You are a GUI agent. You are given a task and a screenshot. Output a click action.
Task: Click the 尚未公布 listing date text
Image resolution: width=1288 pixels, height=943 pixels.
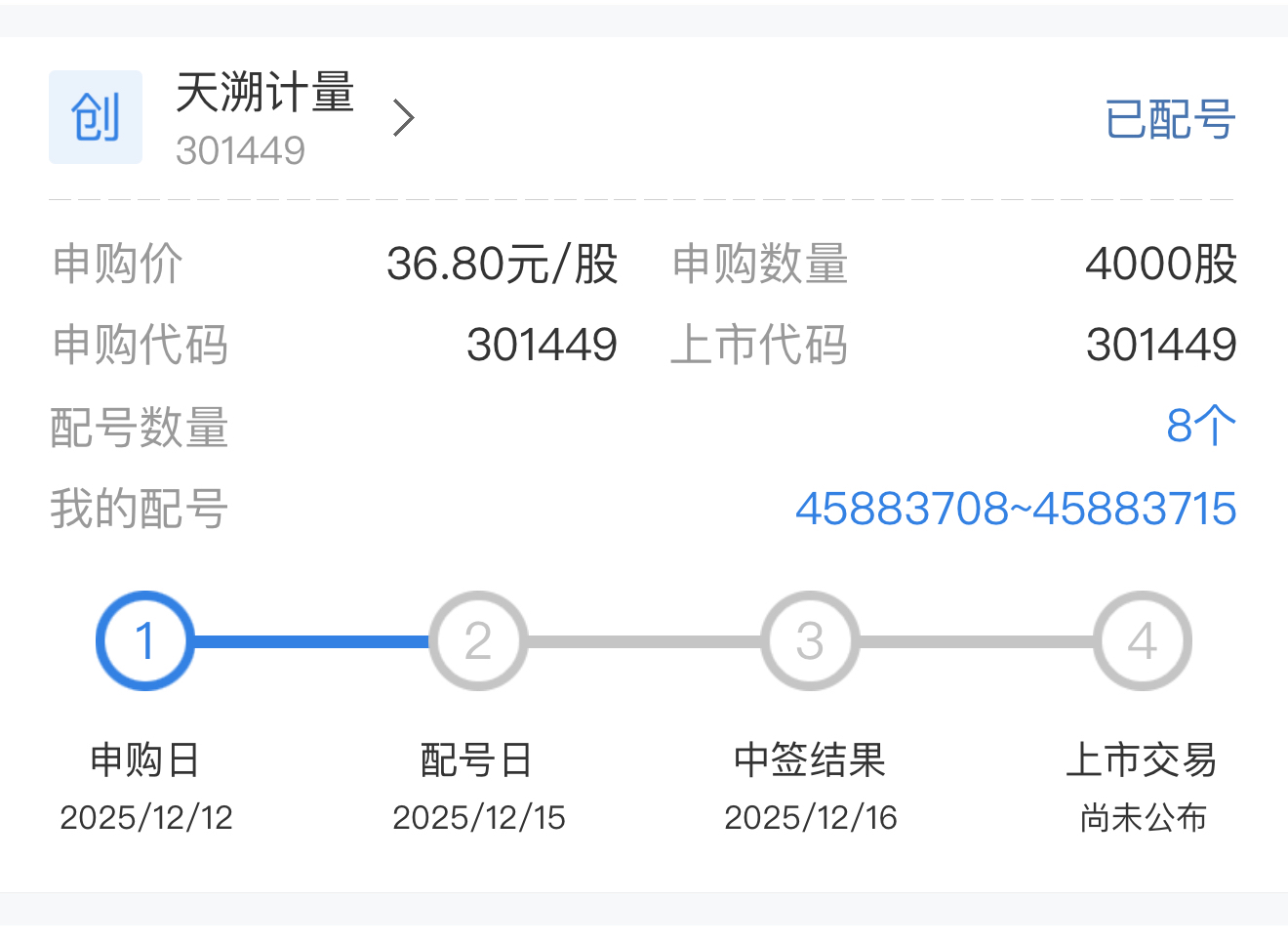(x=1143, y=817)
